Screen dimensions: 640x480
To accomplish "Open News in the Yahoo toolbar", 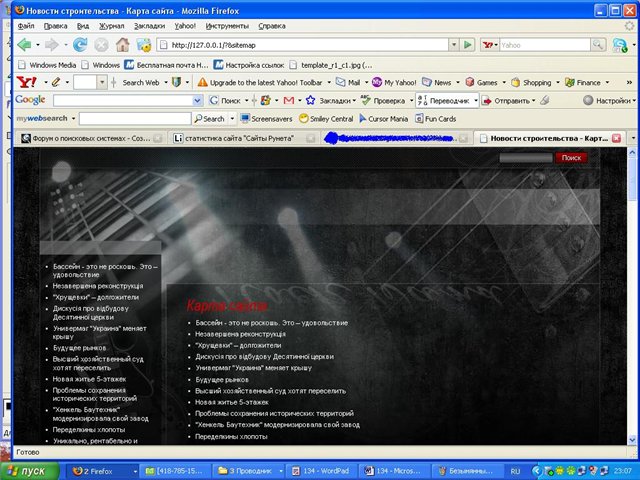I will pyautogui.click(x=437, y=82).
